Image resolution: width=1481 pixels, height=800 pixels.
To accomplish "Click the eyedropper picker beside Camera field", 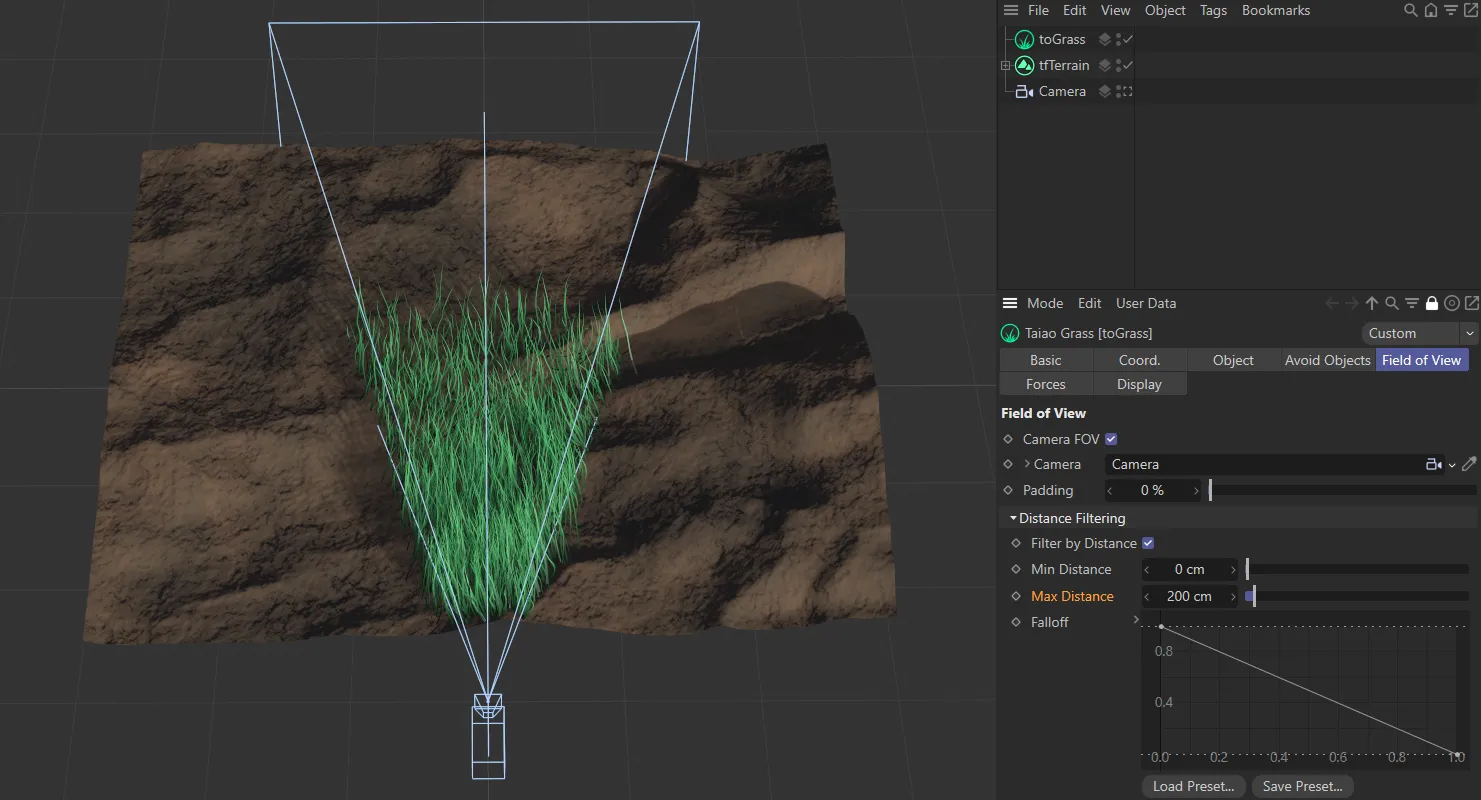I will tap(1468, 464).
